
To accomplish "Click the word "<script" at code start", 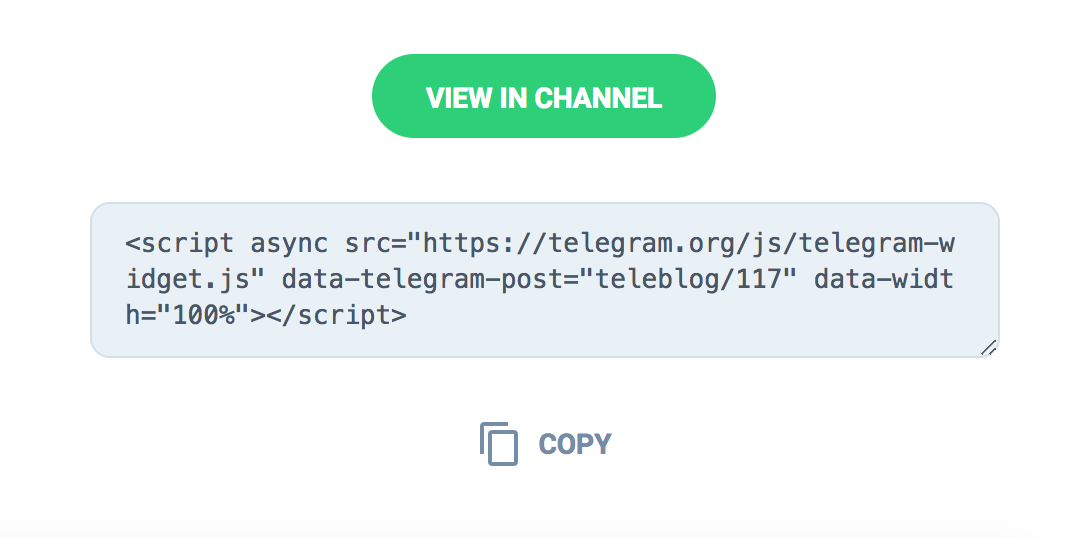I will click(179, 244).
